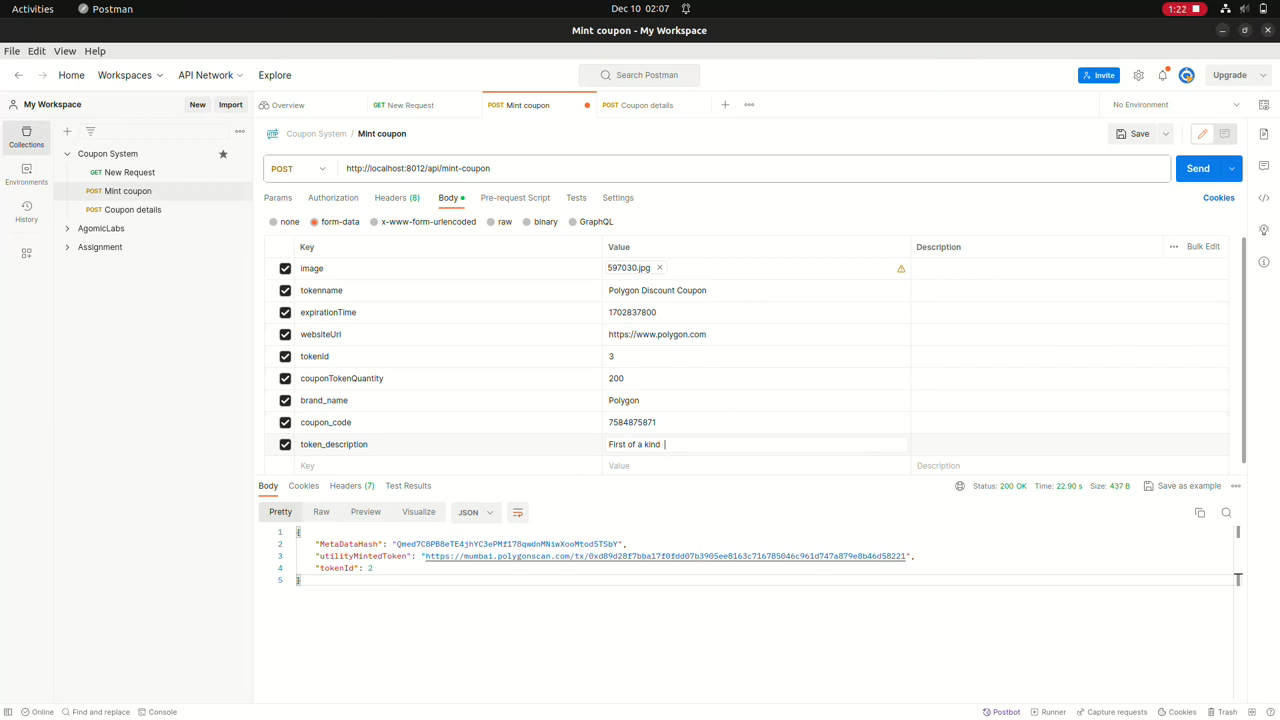Open the Collections sidebar panel
Screen dimensions: 1280x720
tap(26, 137)
